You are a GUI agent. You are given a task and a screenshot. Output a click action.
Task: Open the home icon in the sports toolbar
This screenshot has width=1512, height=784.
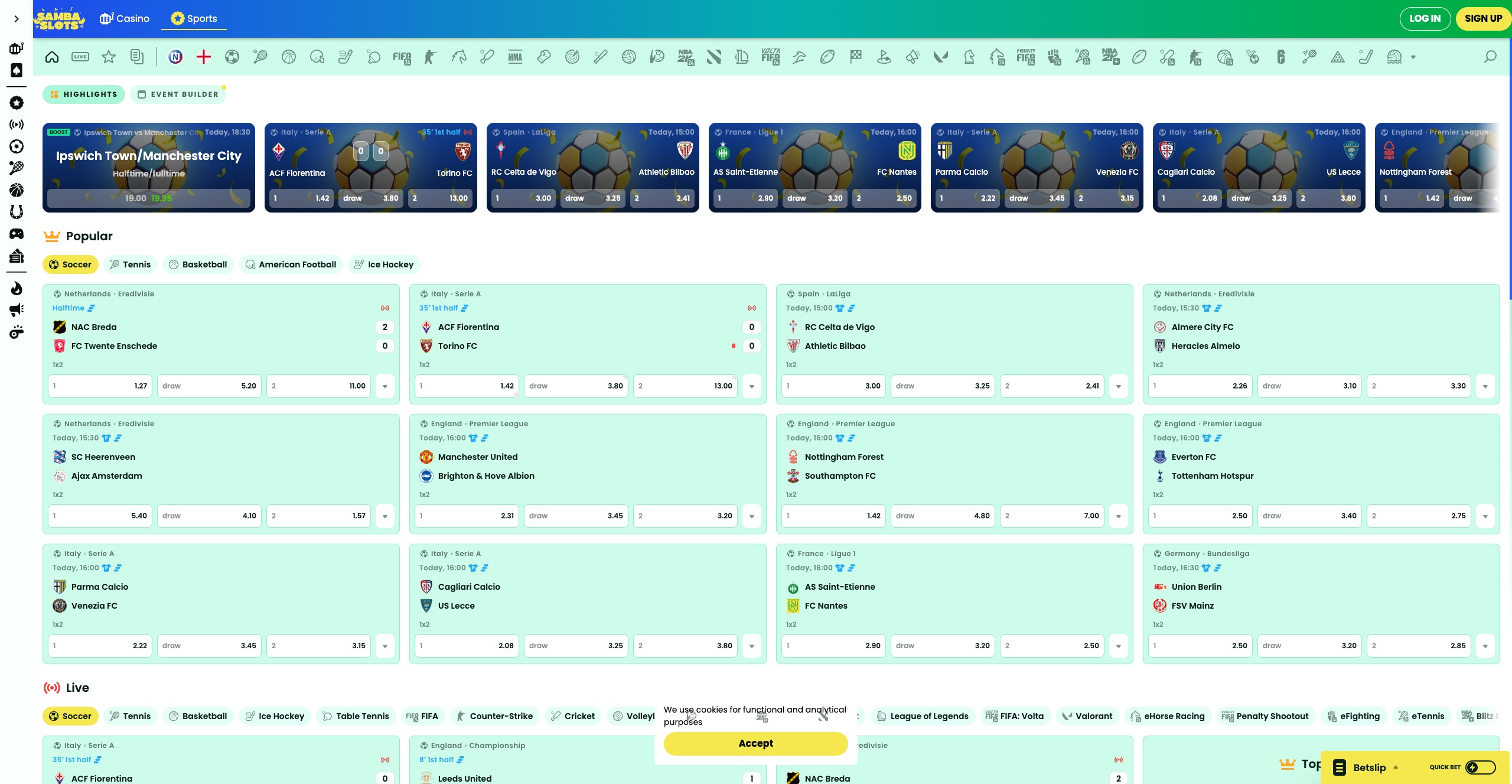click(52, 57)
